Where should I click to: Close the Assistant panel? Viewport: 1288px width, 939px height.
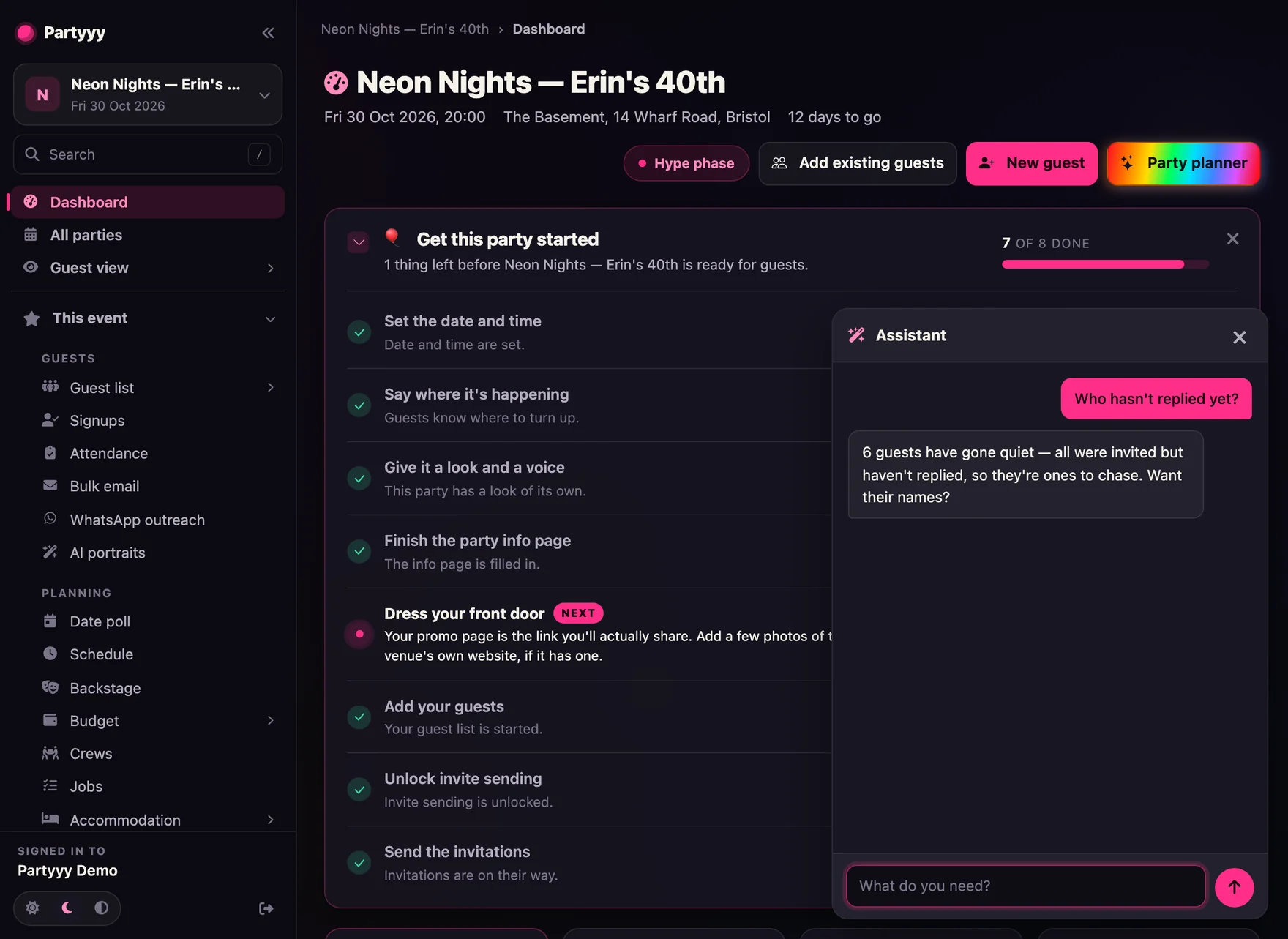point(1239,337)
